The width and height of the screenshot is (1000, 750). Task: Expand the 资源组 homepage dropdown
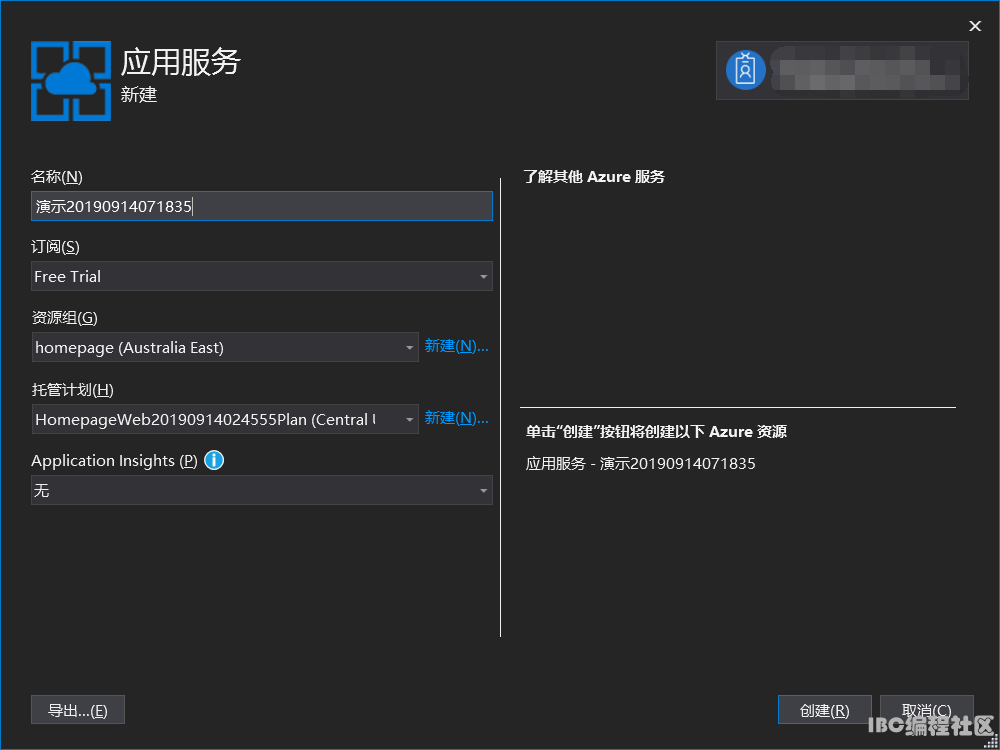pos(224,347)
